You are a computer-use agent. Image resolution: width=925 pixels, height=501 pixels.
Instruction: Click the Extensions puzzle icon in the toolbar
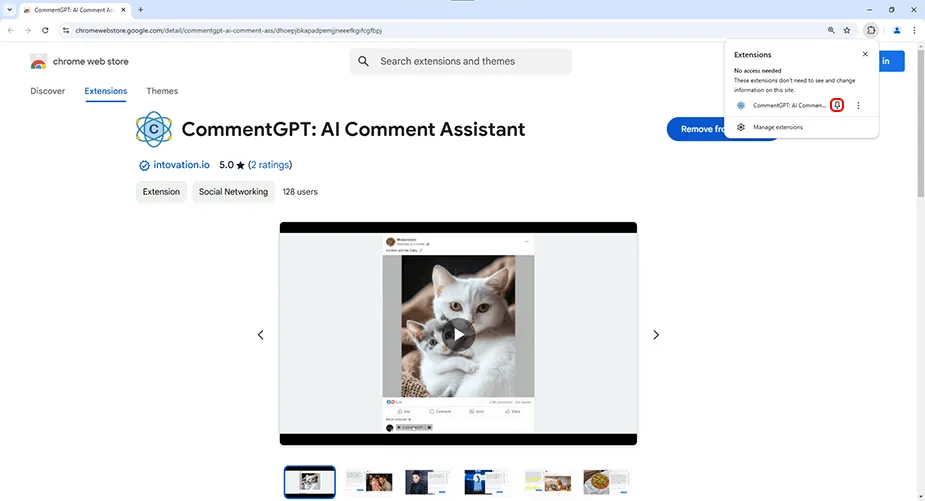871,30
